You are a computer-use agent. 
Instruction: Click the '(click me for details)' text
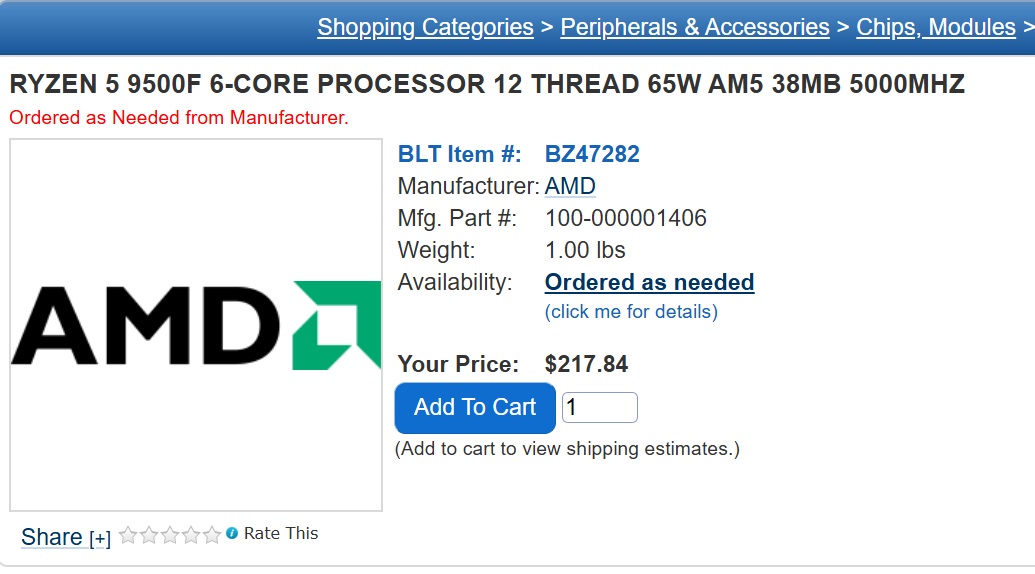click(631, 311)
